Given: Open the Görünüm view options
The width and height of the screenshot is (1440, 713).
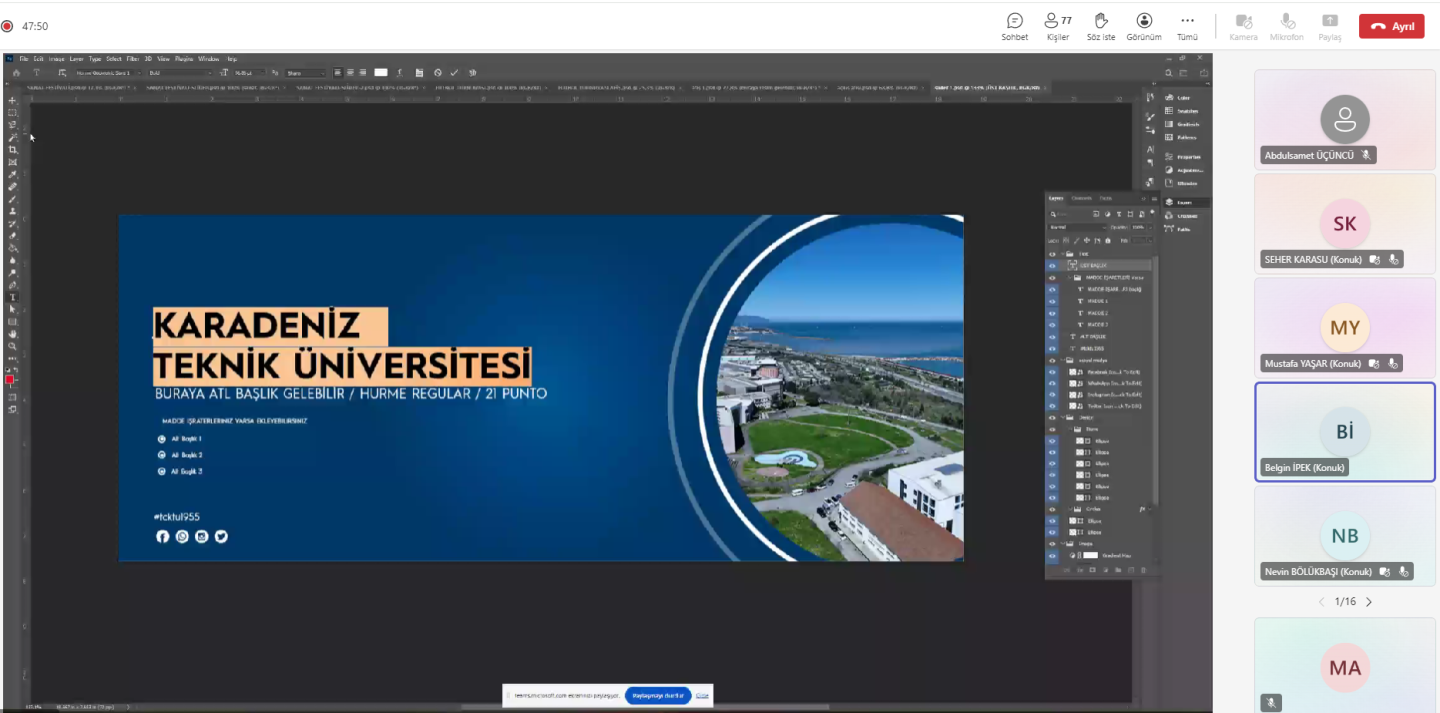Looking at the screenshot, I should (x=1144, y=27).
